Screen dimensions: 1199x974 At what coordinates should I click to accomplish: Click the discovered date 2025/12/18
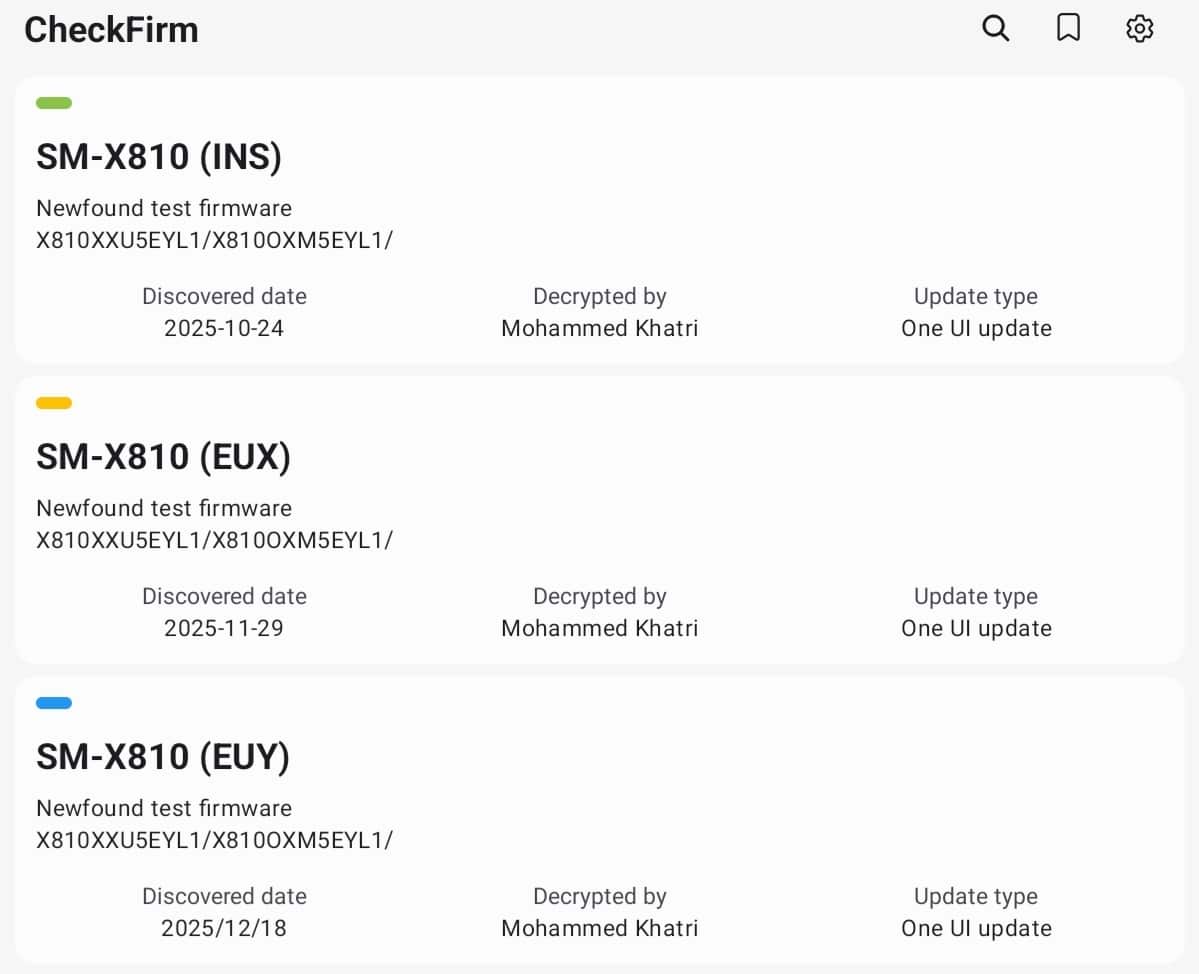[224, 928]
